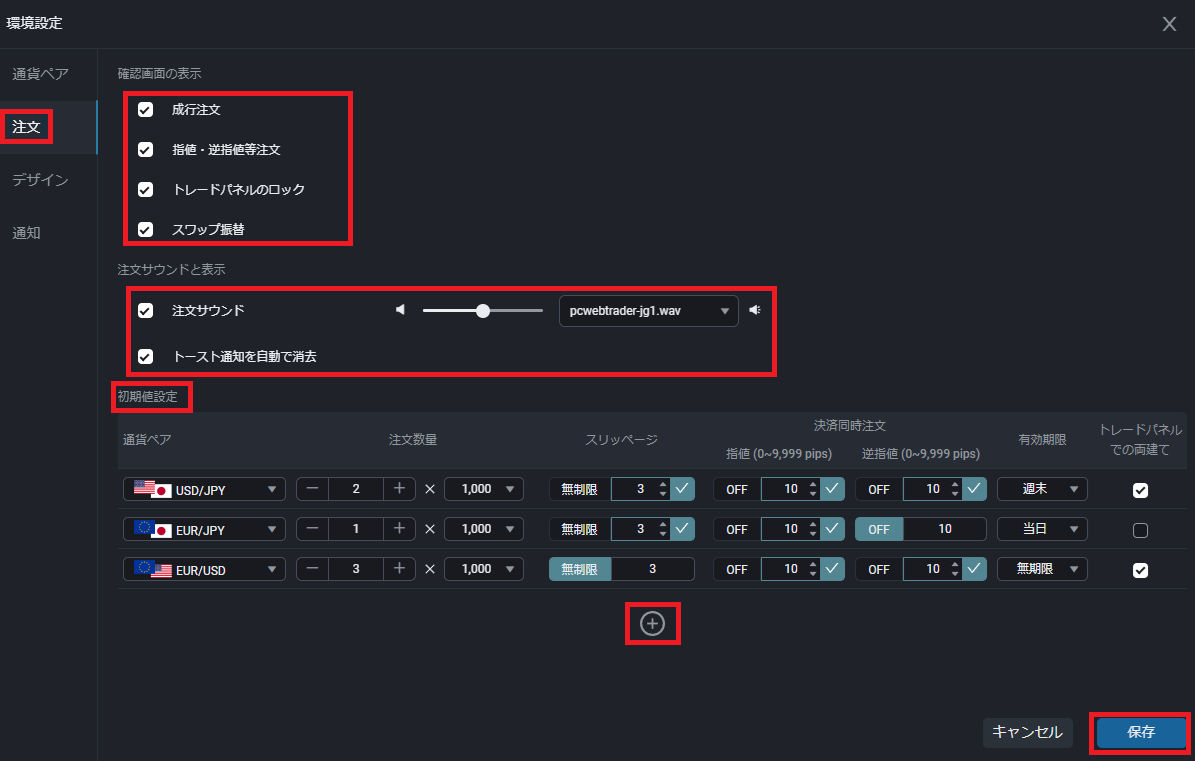
Task: Enable 両建て checkbox for EUR/JPY row
Action: pyautogui.click(x=1140, y=531)
